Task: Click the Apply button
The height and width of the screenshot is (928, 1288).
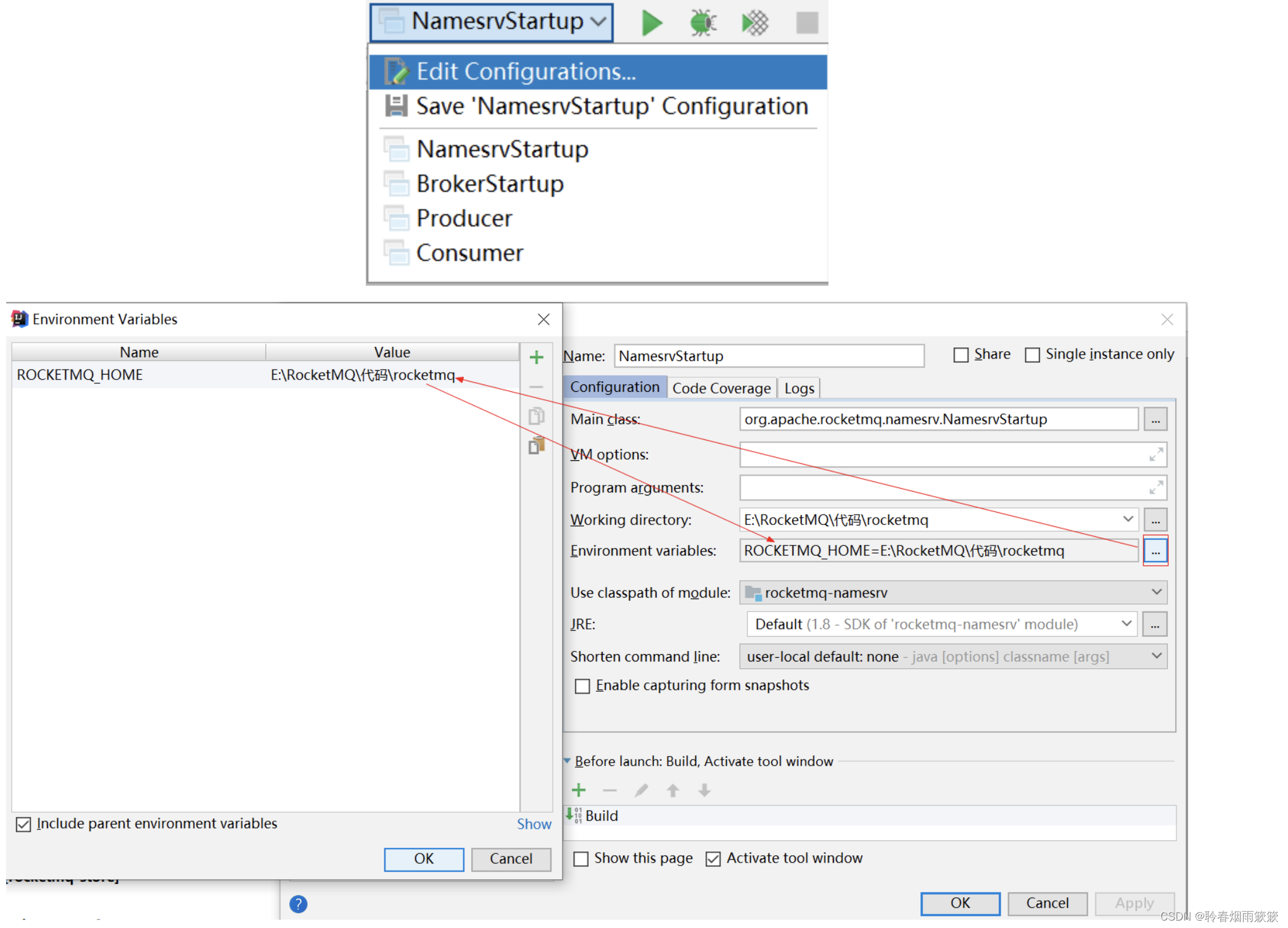Action: (1134, 903)
